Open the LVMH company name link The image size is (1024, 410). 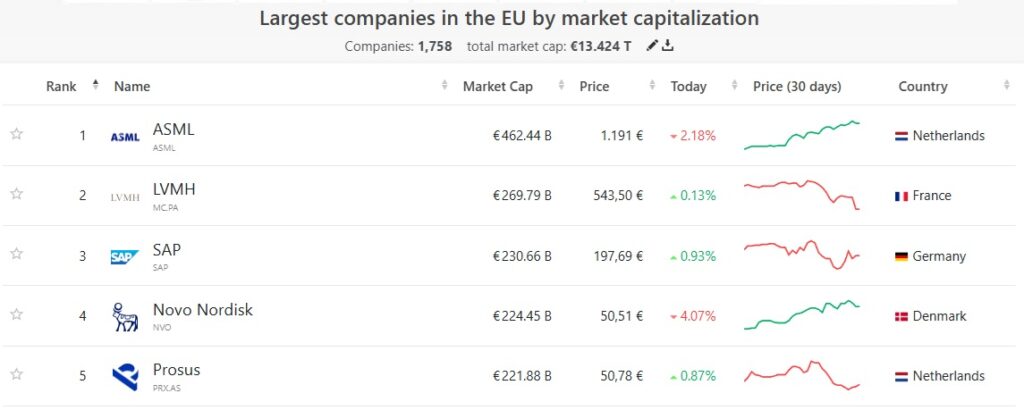pos(175,190)
